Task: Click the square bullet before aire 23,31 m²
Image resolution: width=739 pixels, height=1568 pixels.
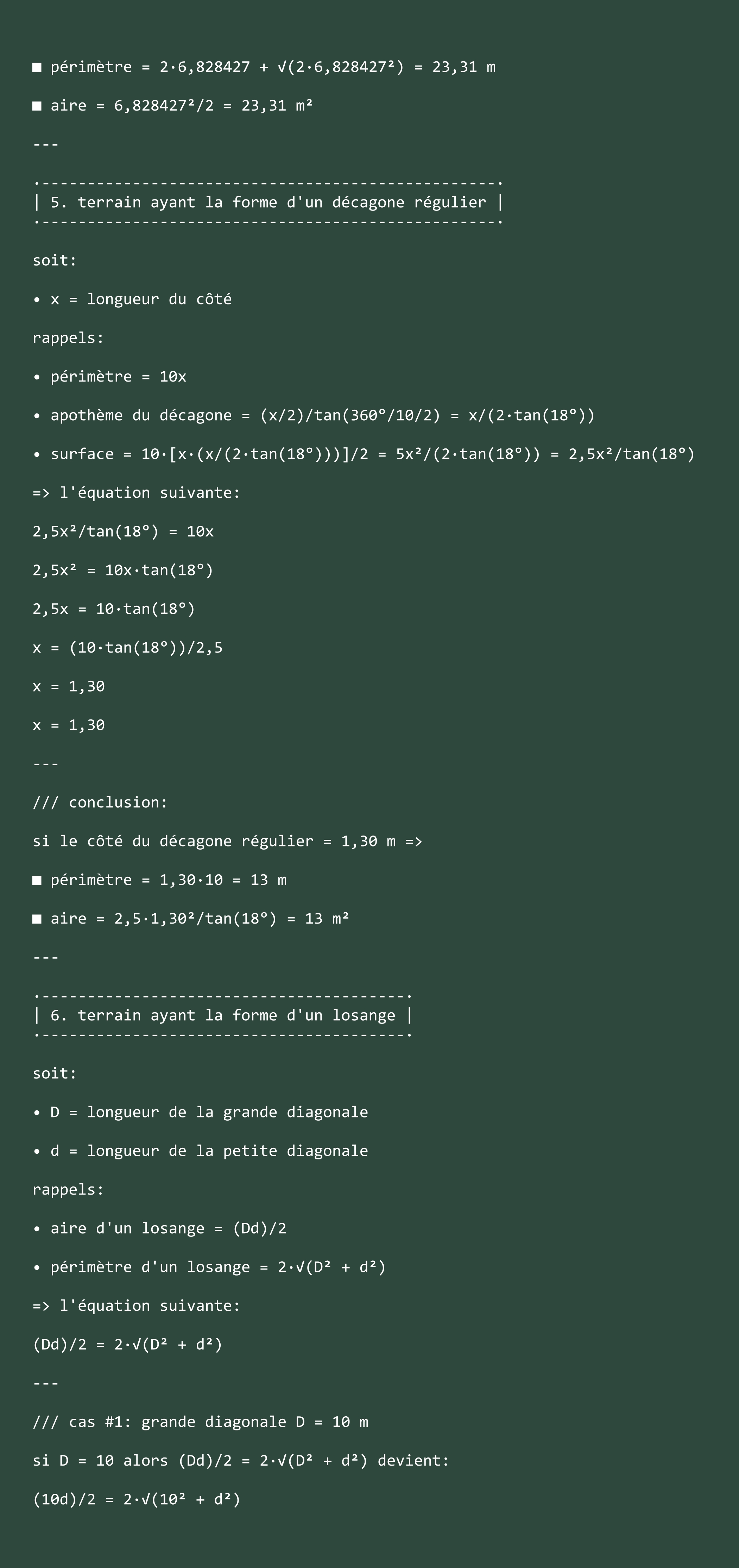Action: click(37, 106)
